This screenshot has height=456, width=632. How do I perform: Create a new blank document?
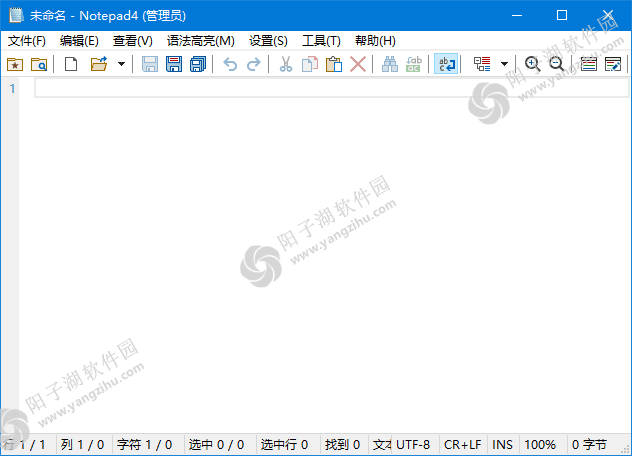tap(71, 64)
